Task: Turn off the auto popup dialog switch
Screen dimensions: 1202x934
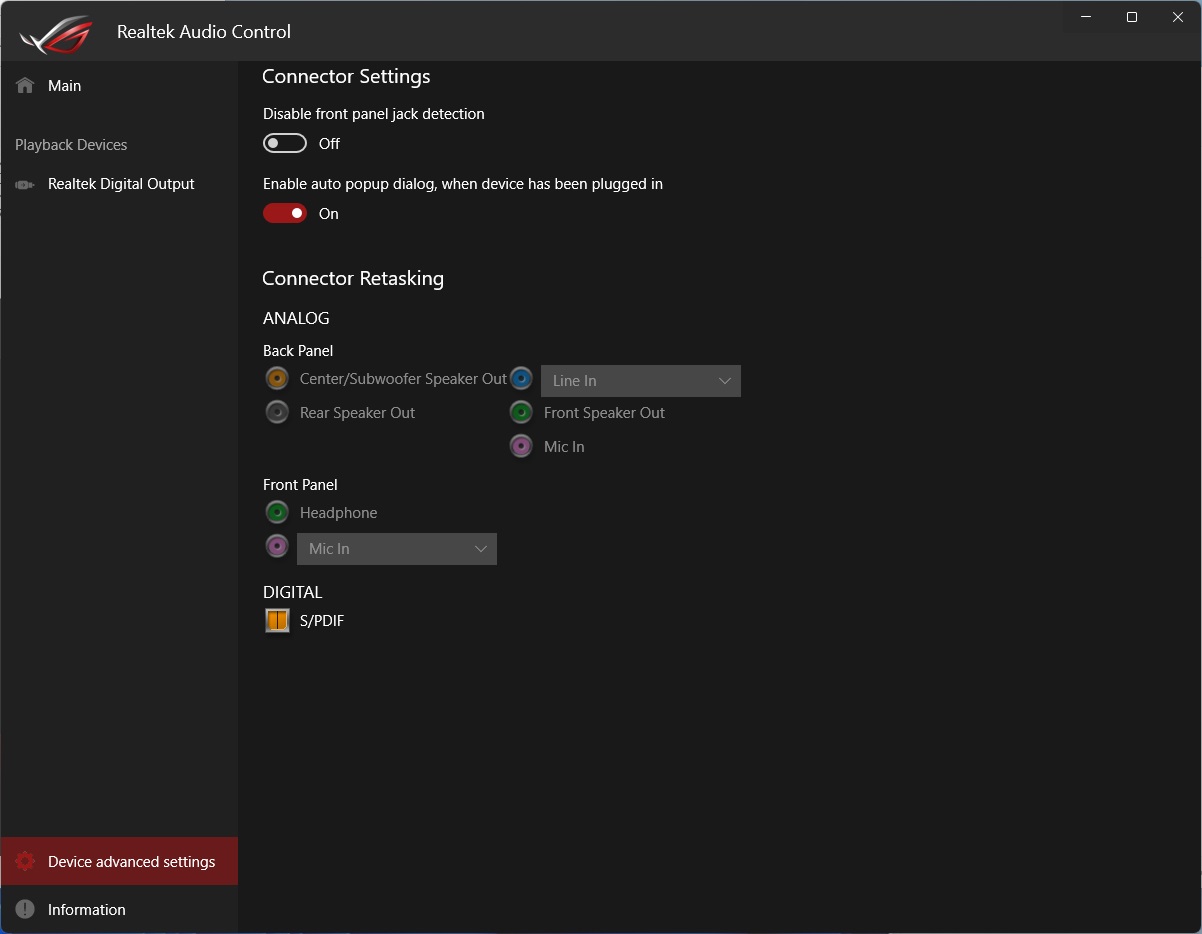Action: point(285,213)
